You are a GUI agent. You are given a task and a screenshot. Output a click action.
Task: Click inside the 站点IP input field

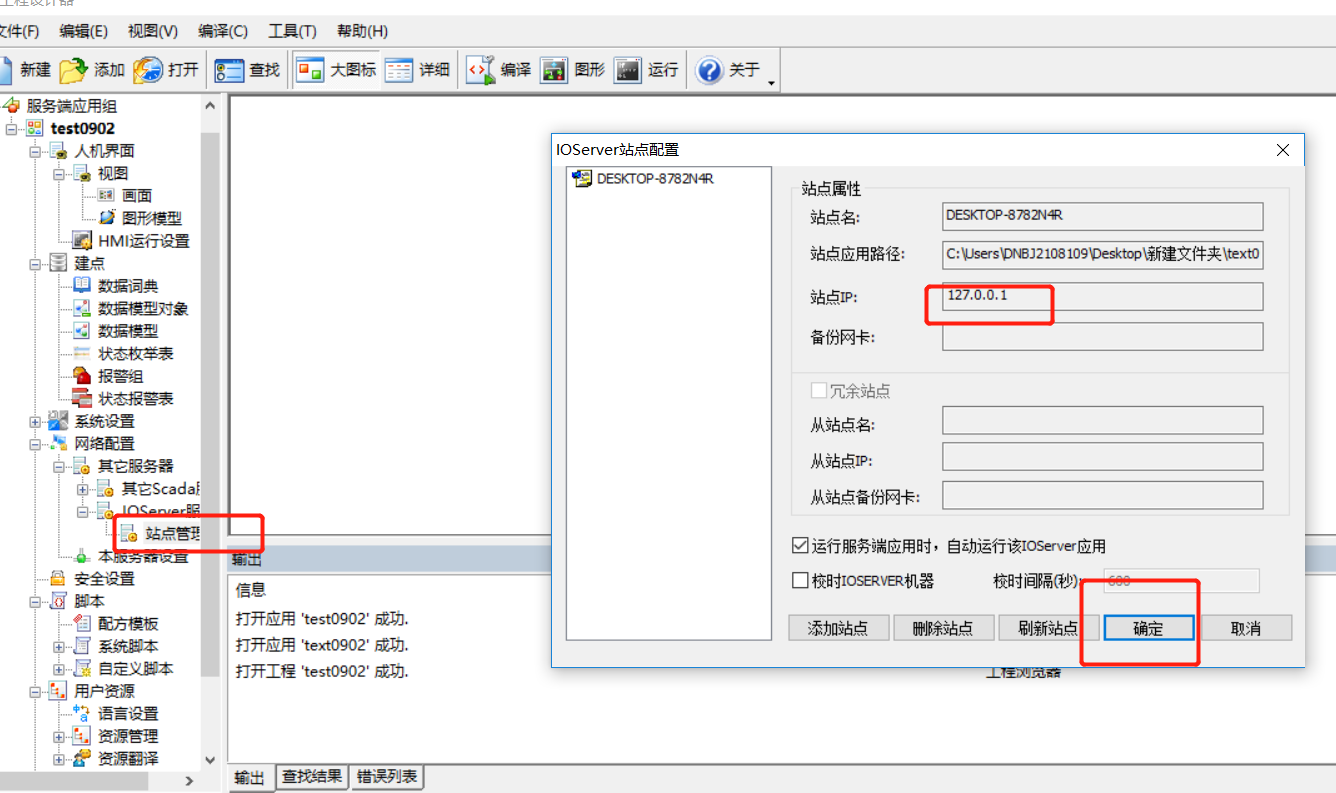point(1100,296)
